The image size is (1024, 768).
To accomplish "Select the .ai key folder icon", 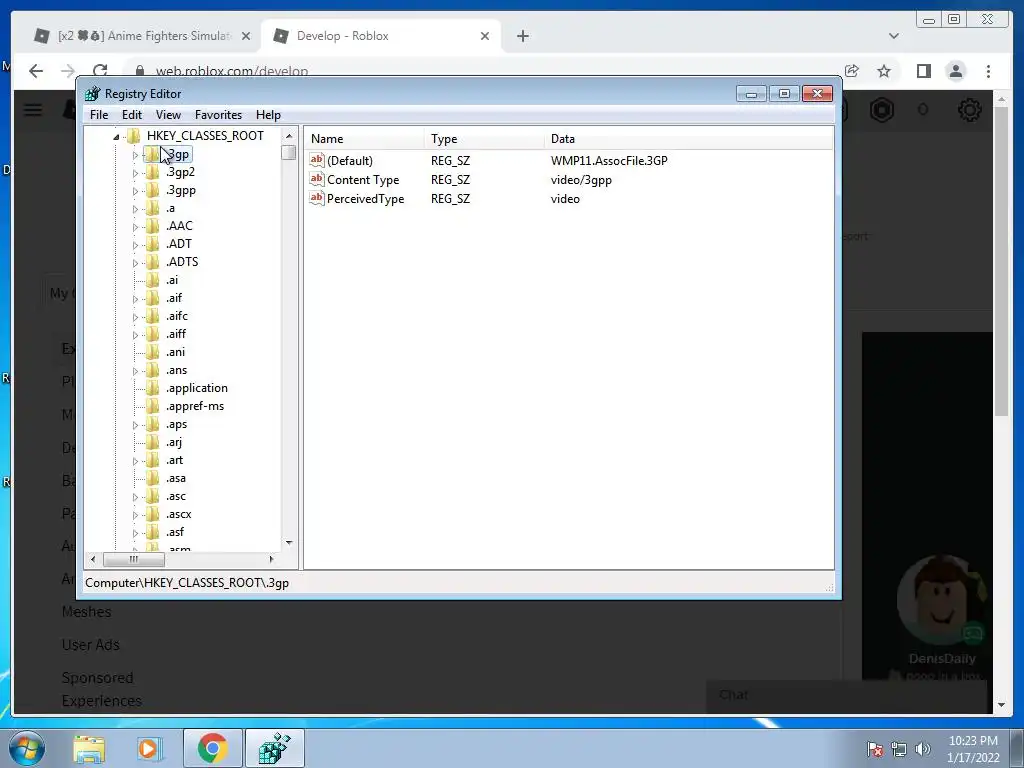I will [153, 280].
